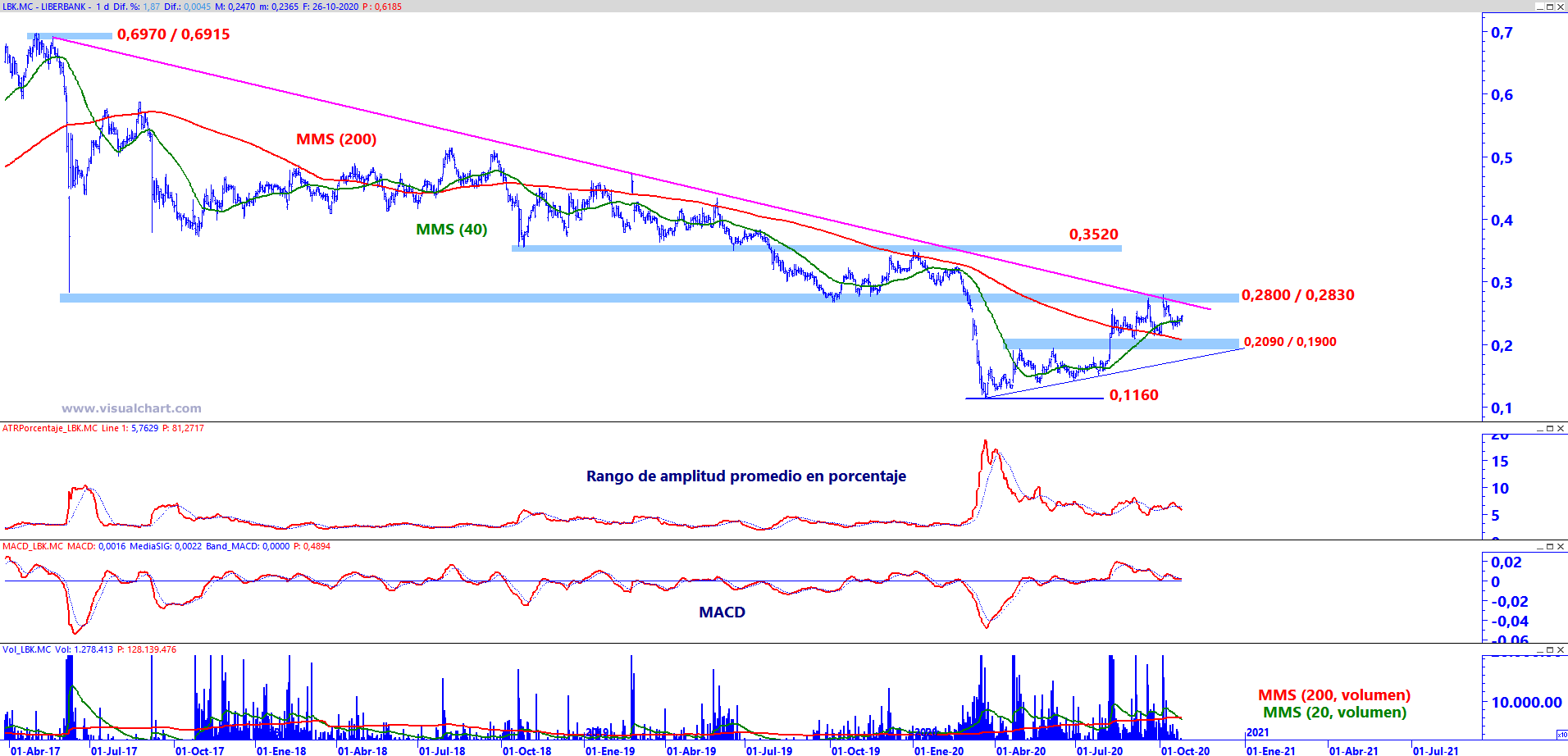
Task: Click the Vol_LBK.MC pane header
Action: pyautogui.click(x=26, y=649)
